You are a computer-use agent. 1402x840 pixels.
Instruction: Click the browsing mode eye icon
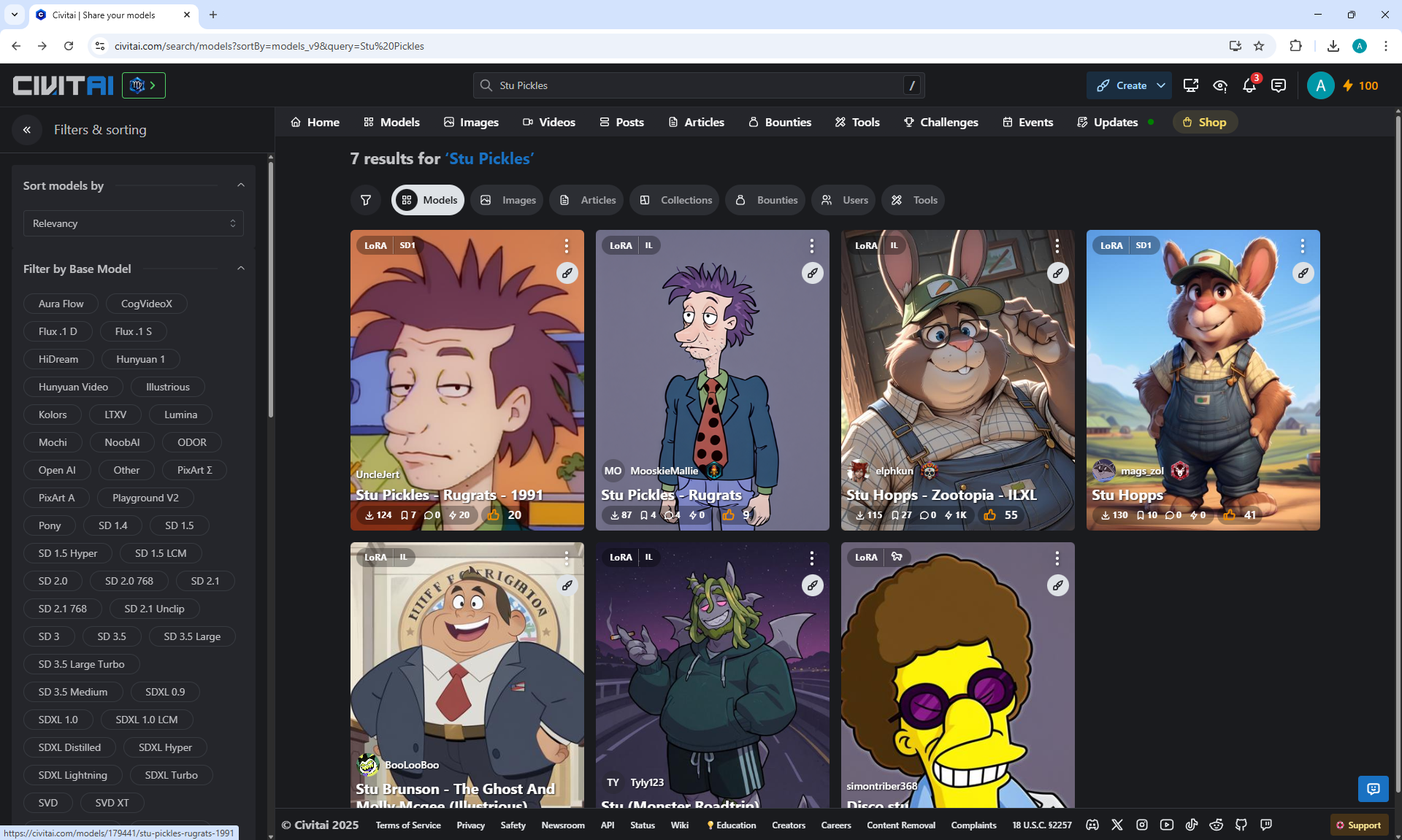click(x=1219, y=86)
